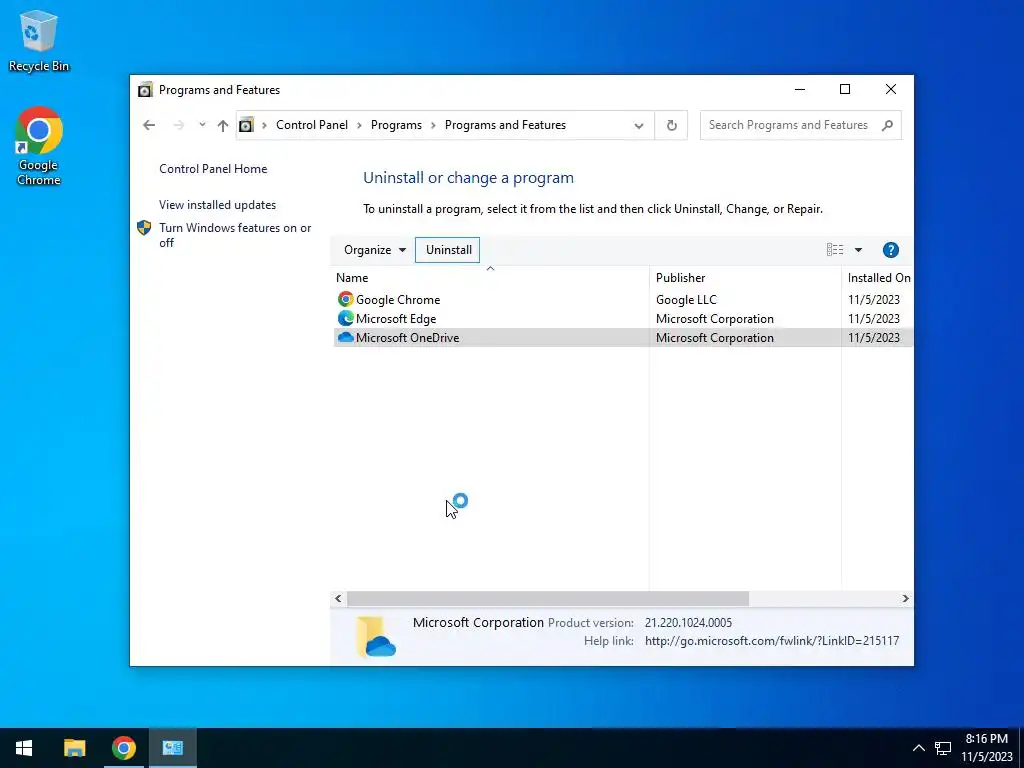This screenshot has height=768, width=1024.
Task: Click the horizontal scrollbar thumb
Action: pyautogui.click(x=548, y=598)
